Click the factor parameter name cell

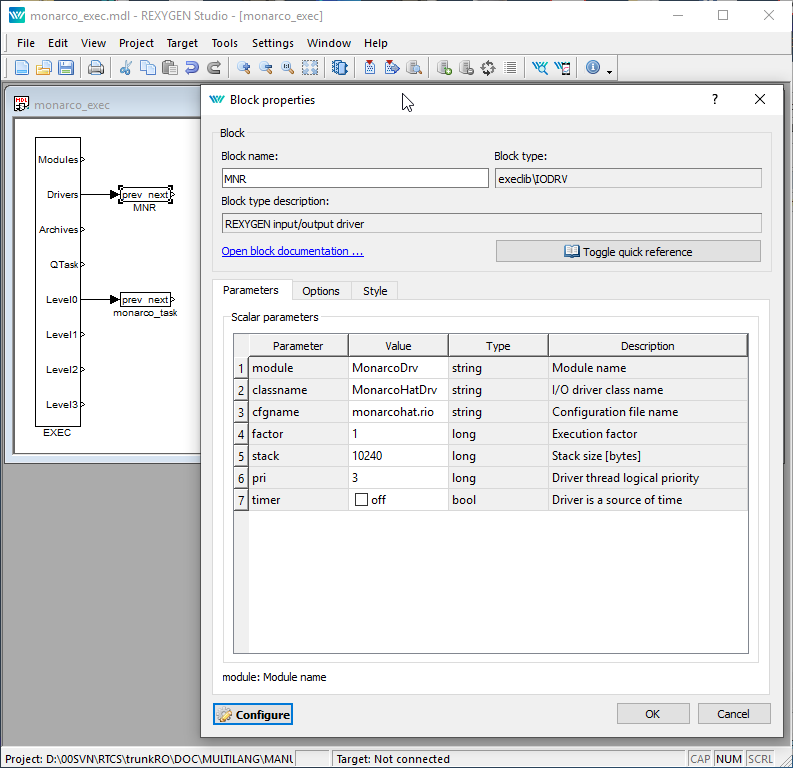(298, 434)
